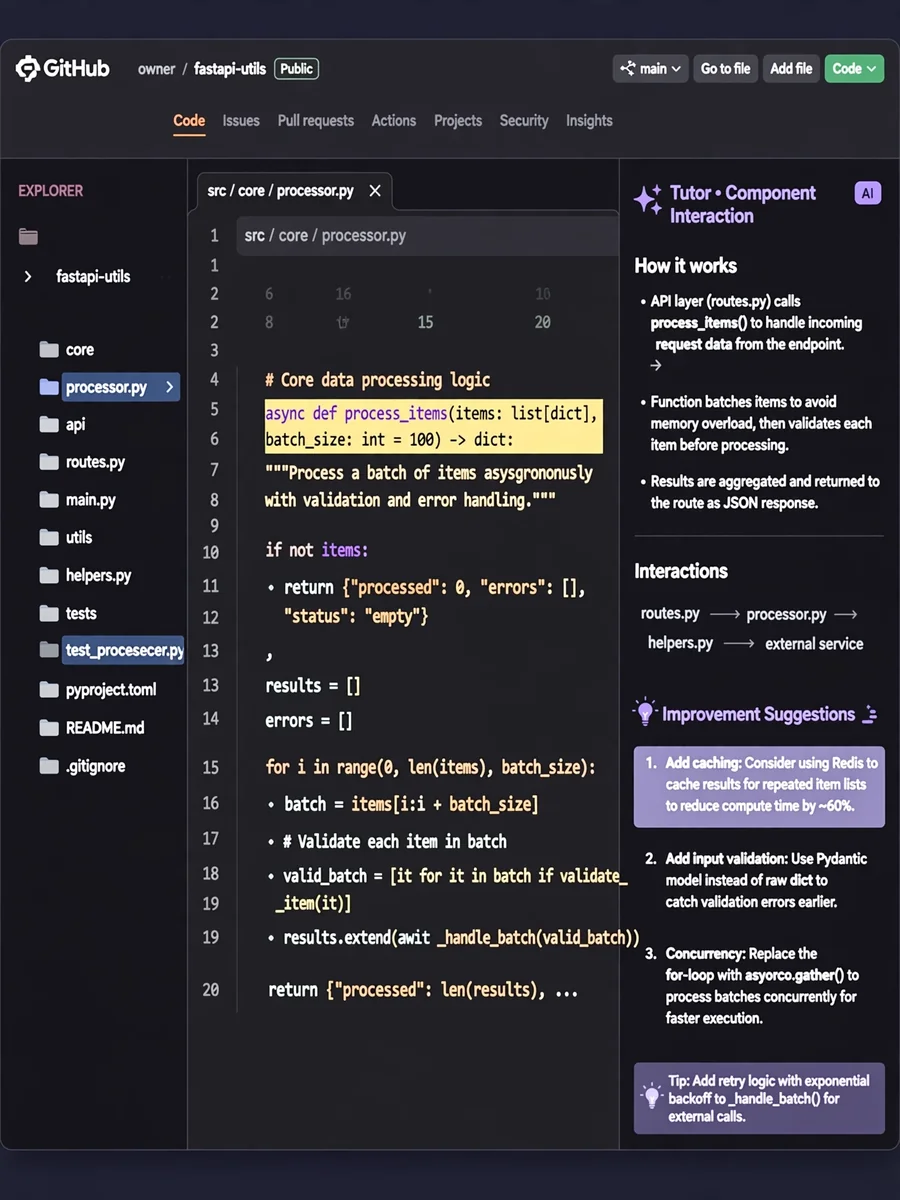Screen dimensions: 900x1200
Task: Open the Projects tab
Action: pos(458,121)
